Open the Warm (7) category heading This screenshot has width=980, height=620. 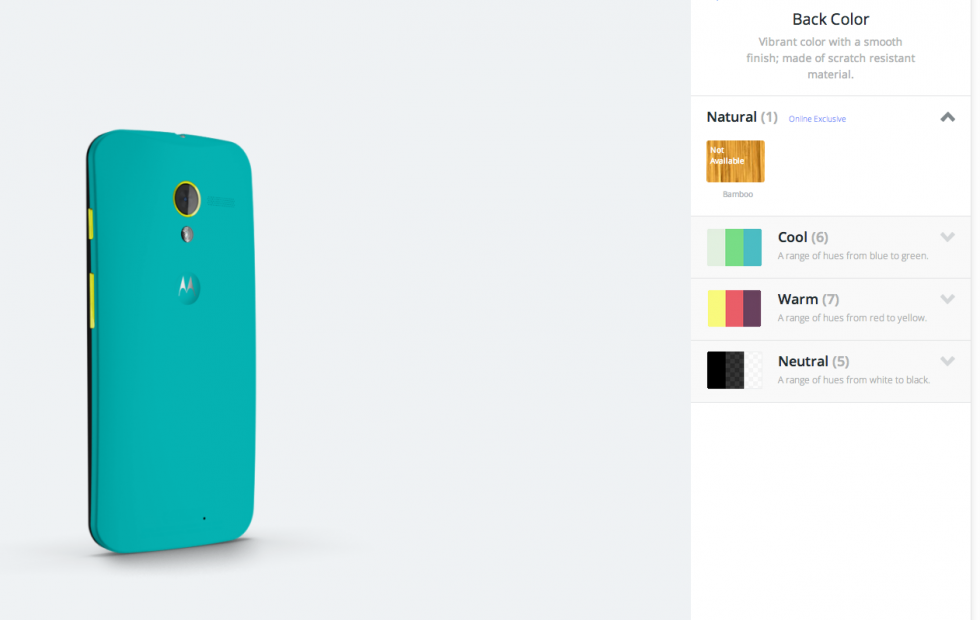tap(808, 299)
